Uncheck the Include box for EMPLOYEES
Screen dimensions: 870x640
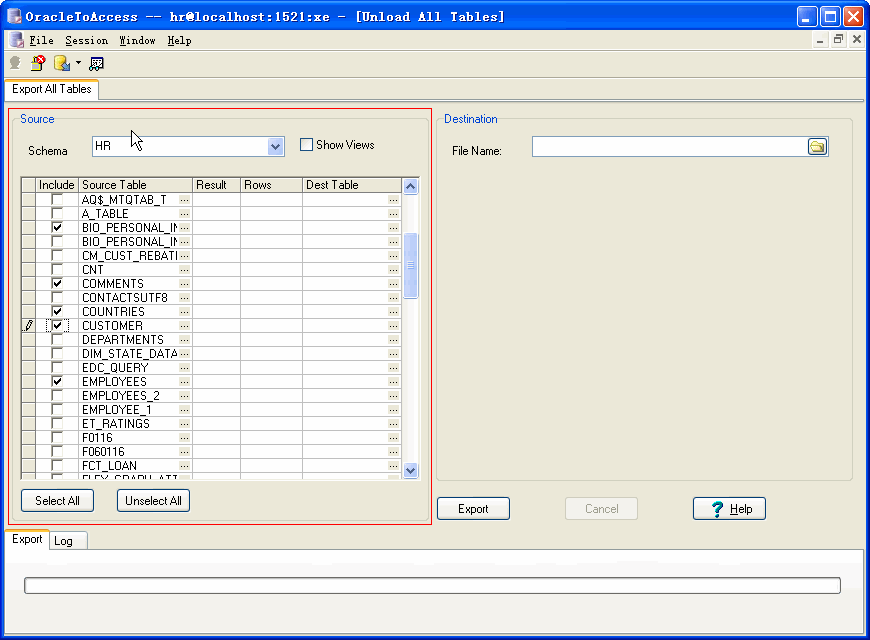click(x=57, y=381)
